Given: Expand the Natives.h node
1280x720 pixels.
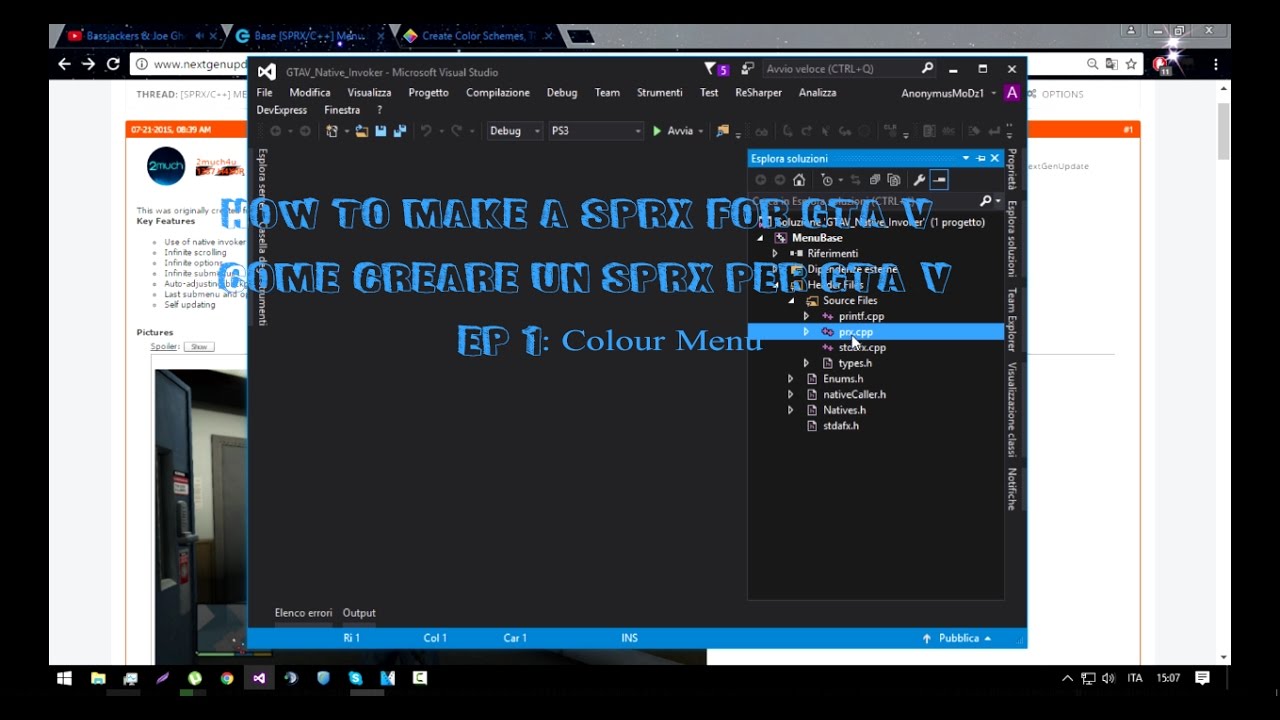Looking at the screenshot, I should click(x=791, y=410).
